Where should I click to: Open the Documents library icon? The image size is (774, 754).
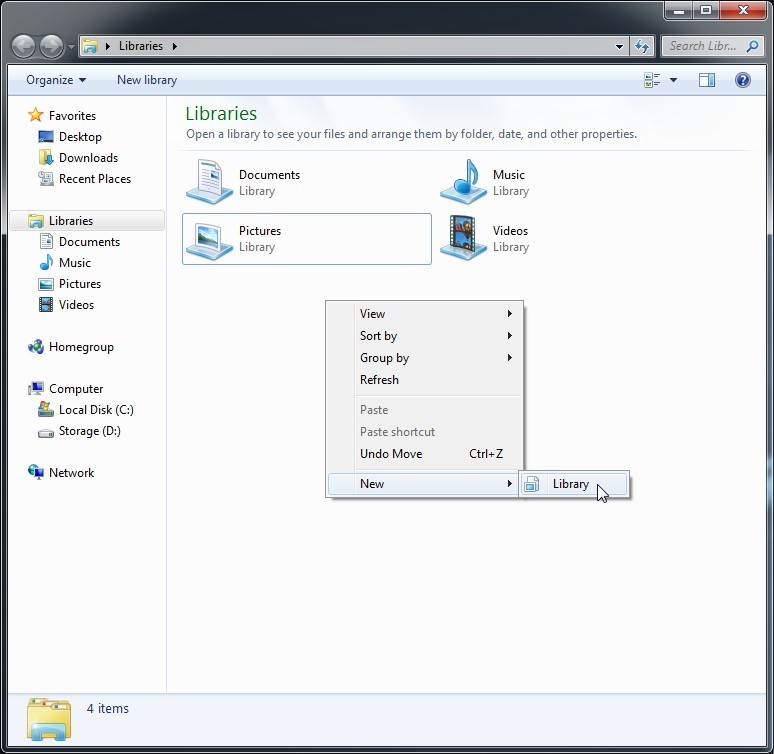point(209,182)
